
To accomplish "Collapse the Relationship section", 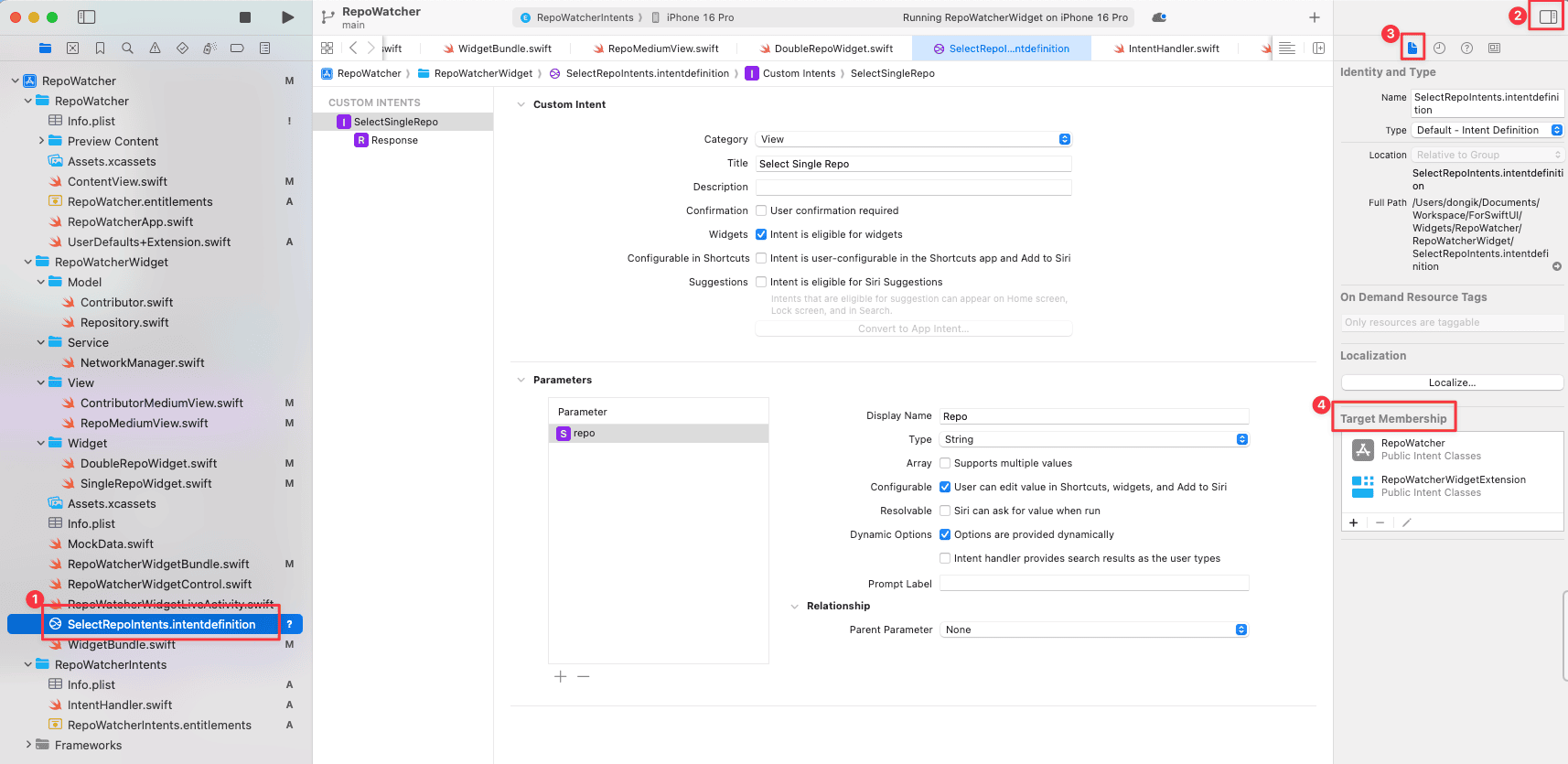I will [x=794, y=606].
